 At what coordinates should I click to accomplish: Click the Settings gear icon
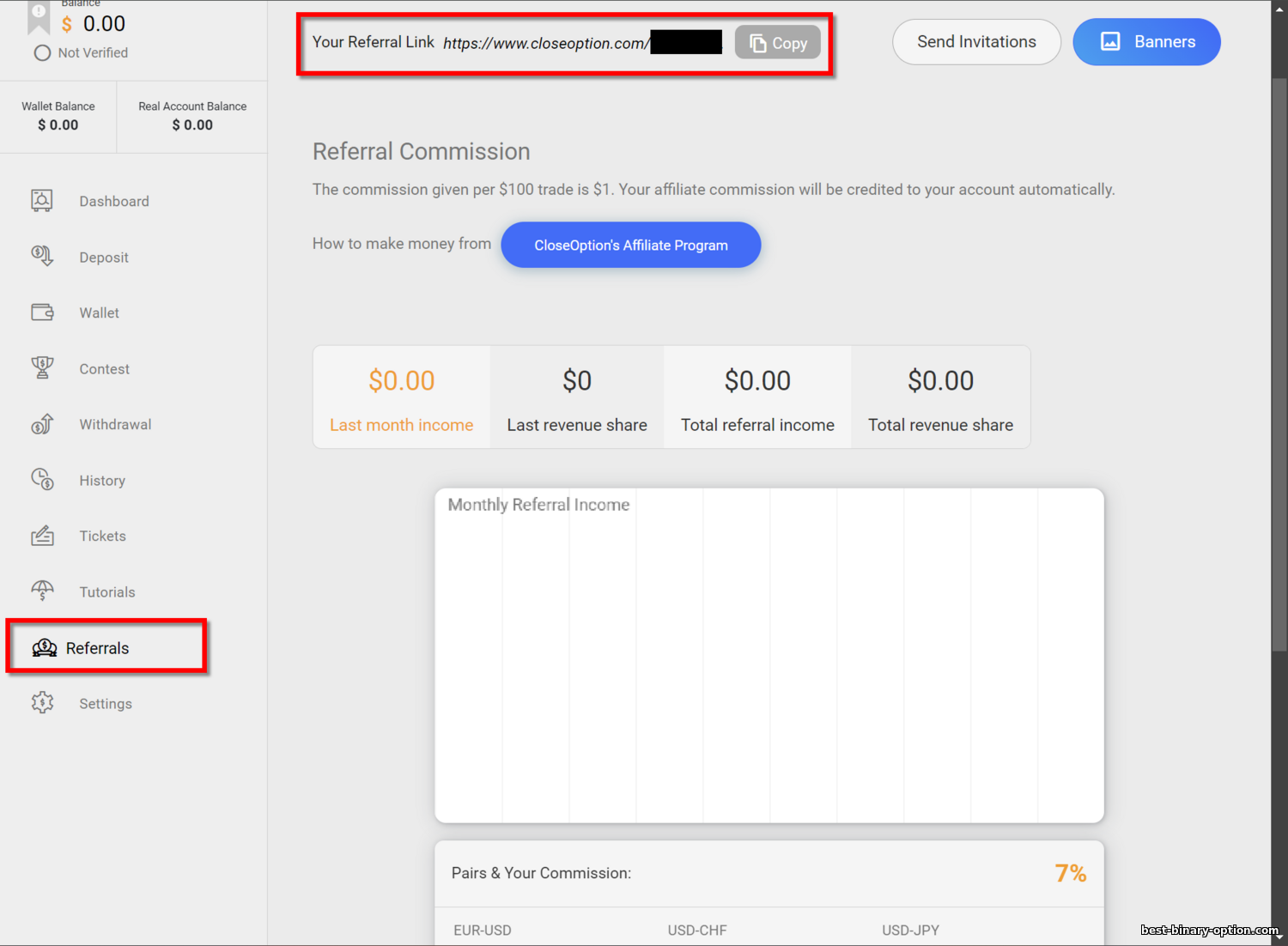tap(42, 703)
